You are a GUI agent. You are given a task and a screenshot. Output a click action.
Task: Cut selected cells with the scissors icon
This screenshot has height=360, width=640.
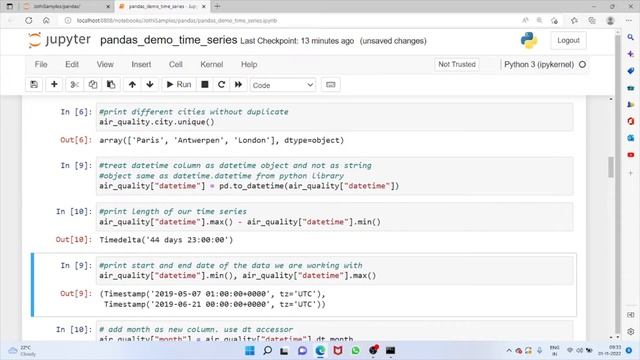tap(75, 84)
